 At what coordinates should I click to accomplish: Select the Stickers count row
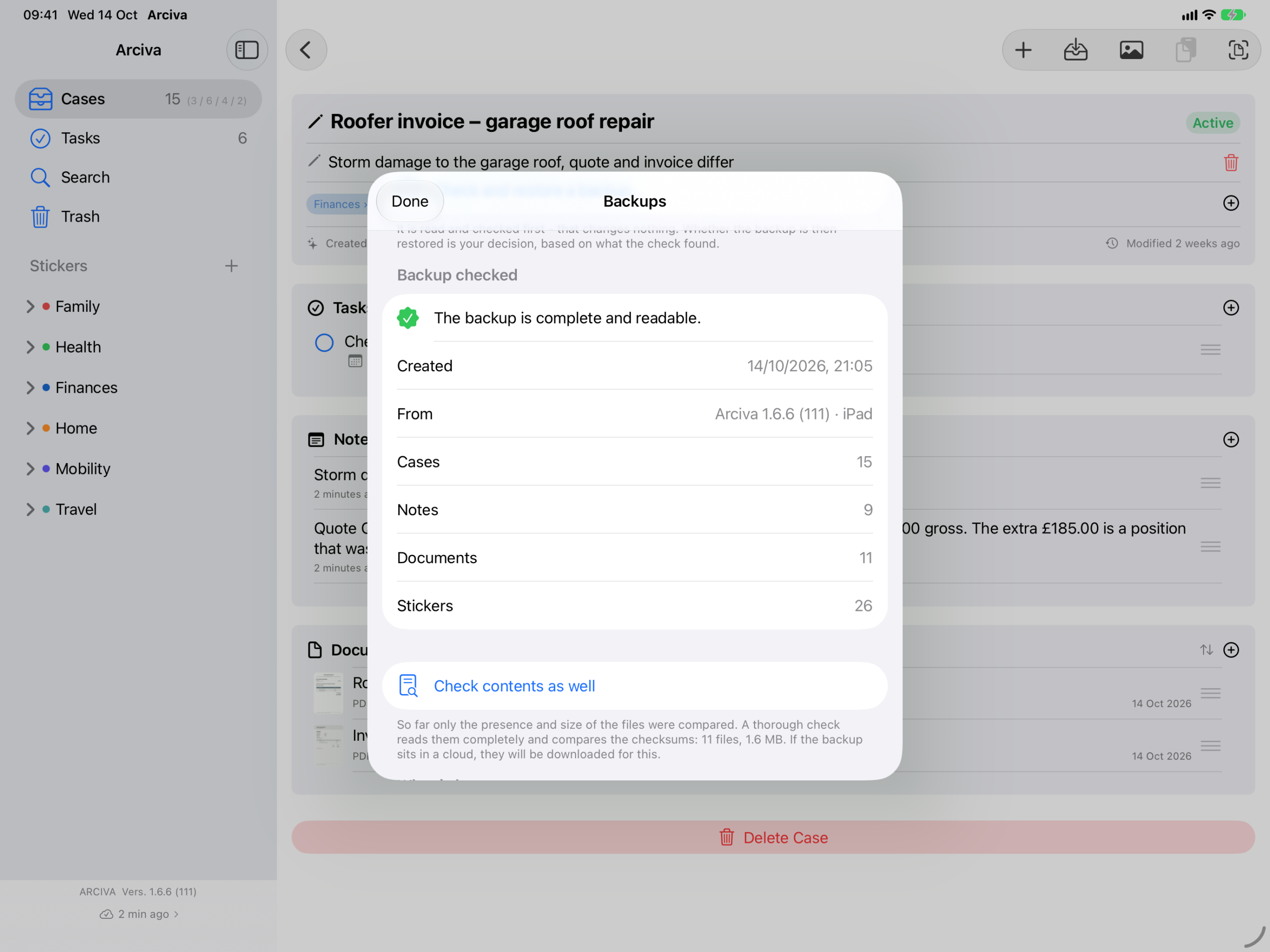[635, 605]
